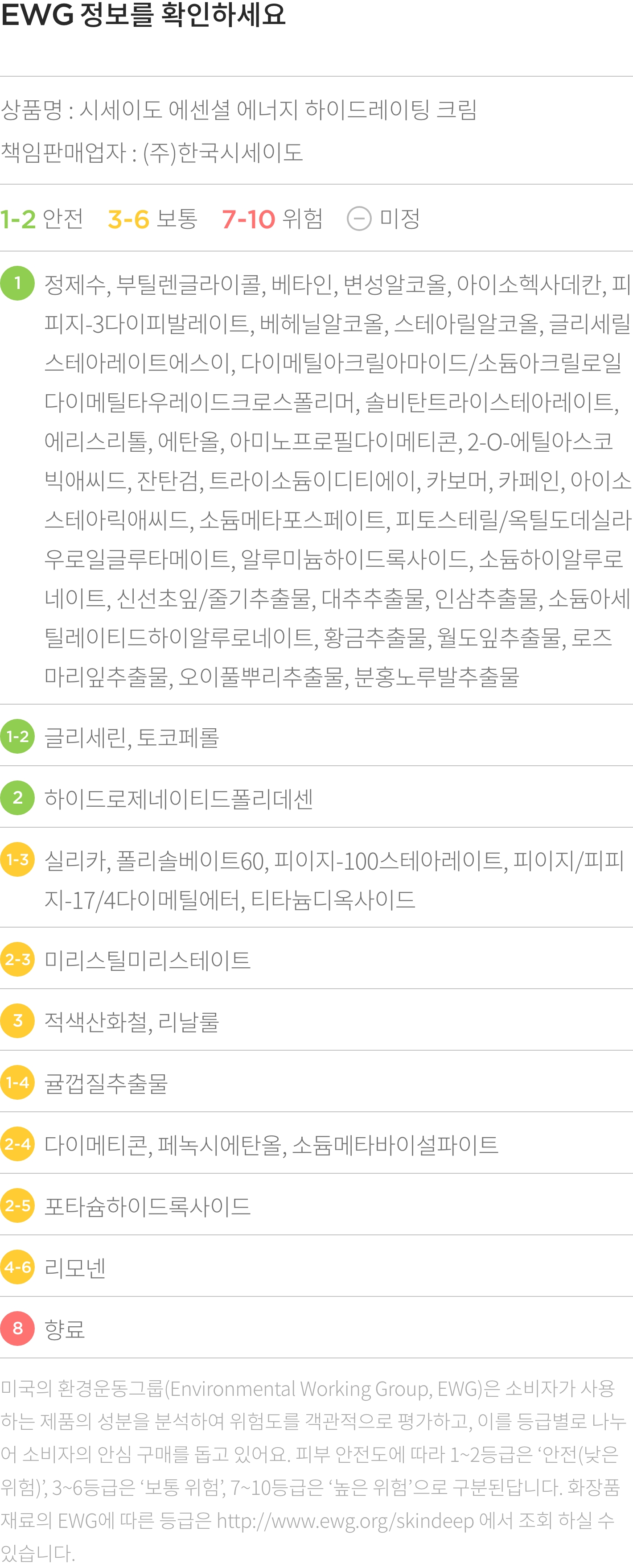Select the 7-10 위험 legend label
The image size is (633, 1568).
pos(272,219)
